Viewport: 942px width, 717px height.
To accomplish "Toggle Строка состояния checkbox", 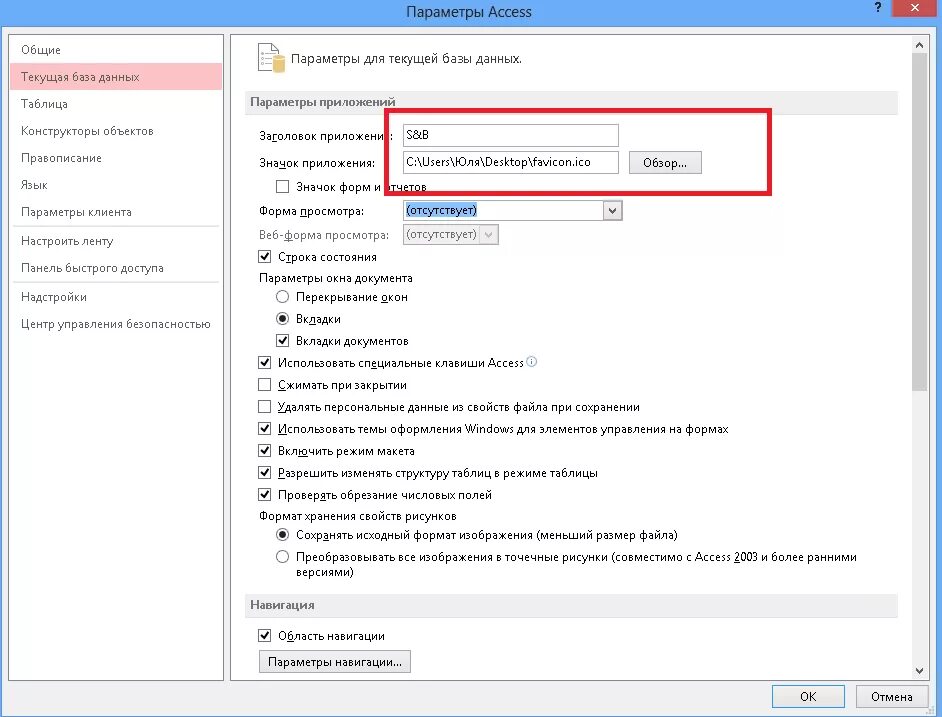I will 264,257.
